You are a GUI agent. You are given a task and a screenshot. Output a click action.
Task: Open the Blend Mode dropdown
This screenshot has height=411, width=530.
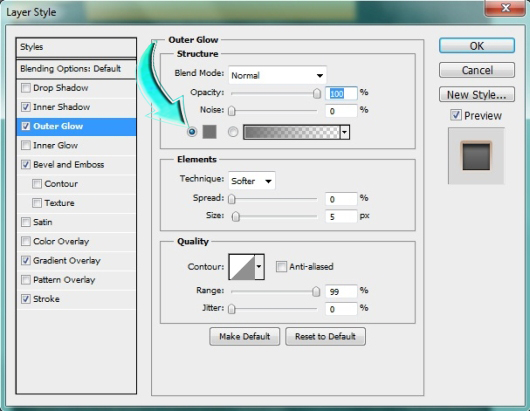(277, 75)
